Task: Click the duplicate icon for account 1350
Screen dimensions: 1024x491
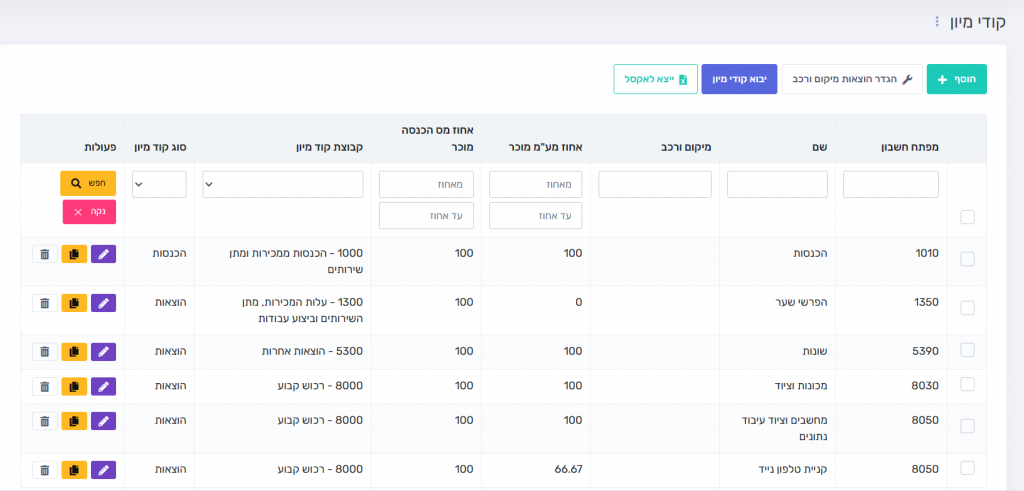Action: coord(74,303)
